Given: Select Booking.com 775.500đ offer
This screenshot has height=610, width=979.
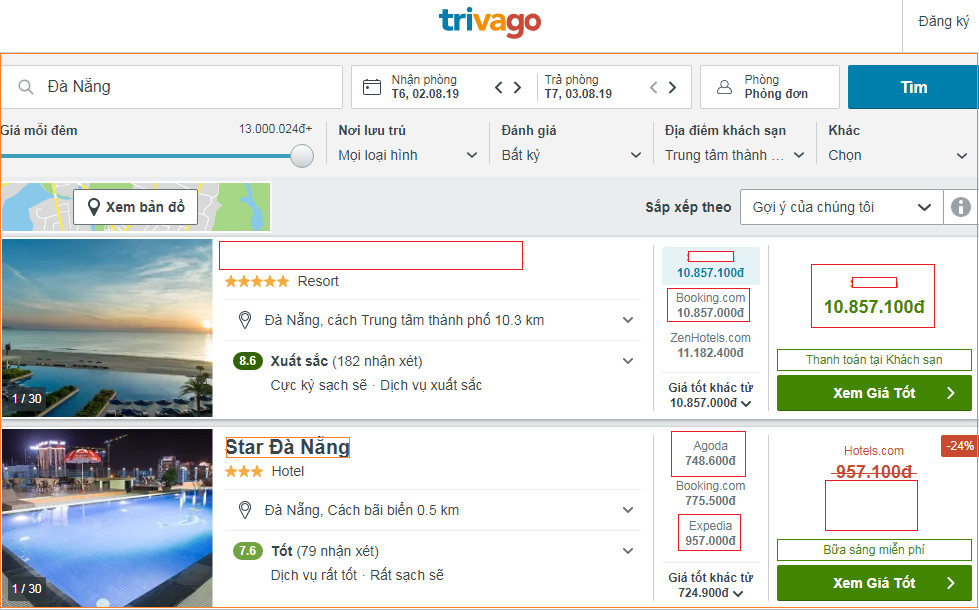Looking at the screenshot, I should [711, 493].
